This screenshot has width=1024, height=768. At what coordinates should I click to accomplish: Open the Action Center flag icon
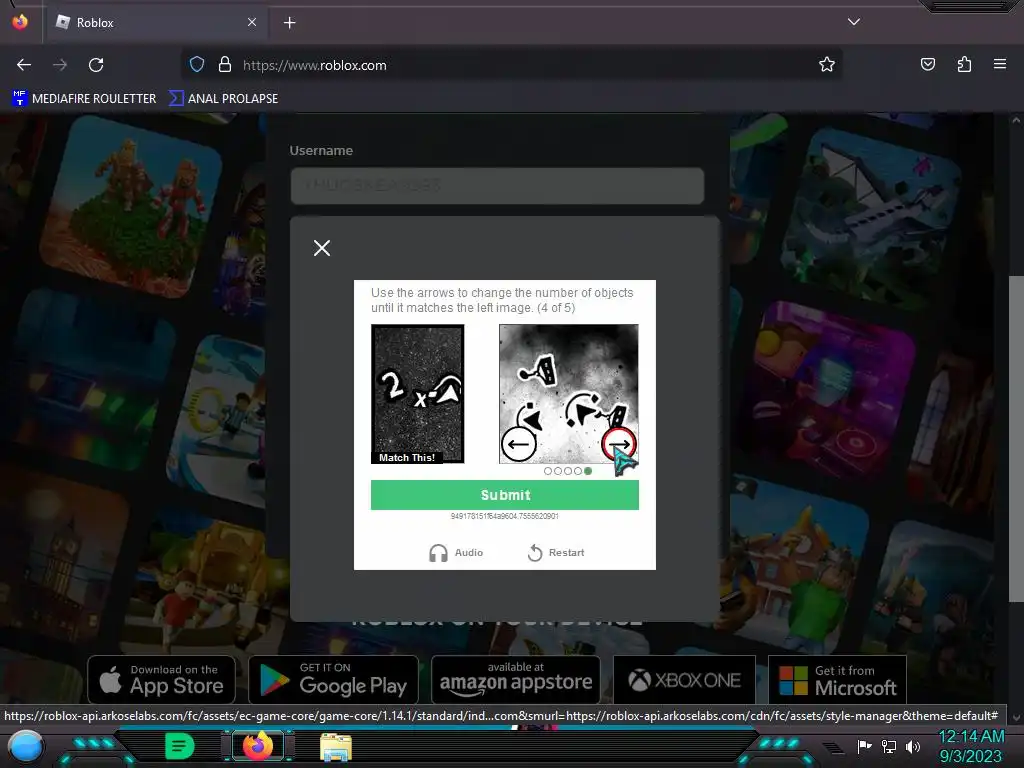(x=864, y=746)
